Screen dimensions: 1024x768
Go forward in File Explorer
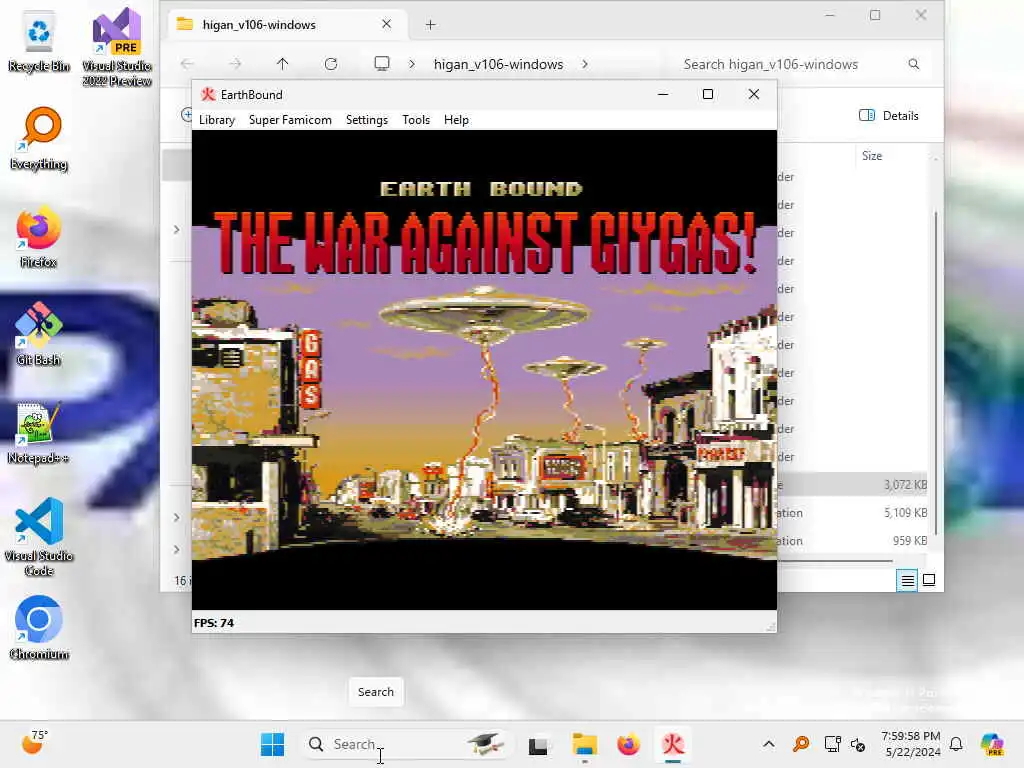pos(235,64)
